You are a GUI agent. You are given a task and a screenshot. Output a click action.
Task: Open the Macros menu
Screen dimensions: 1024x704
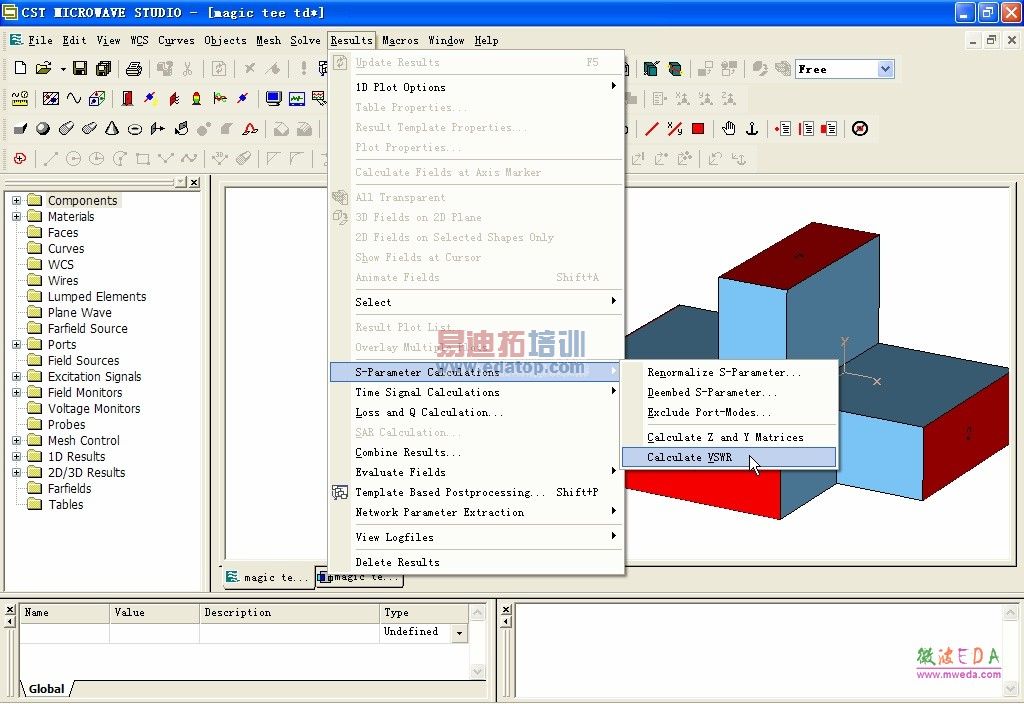[400, 40]
